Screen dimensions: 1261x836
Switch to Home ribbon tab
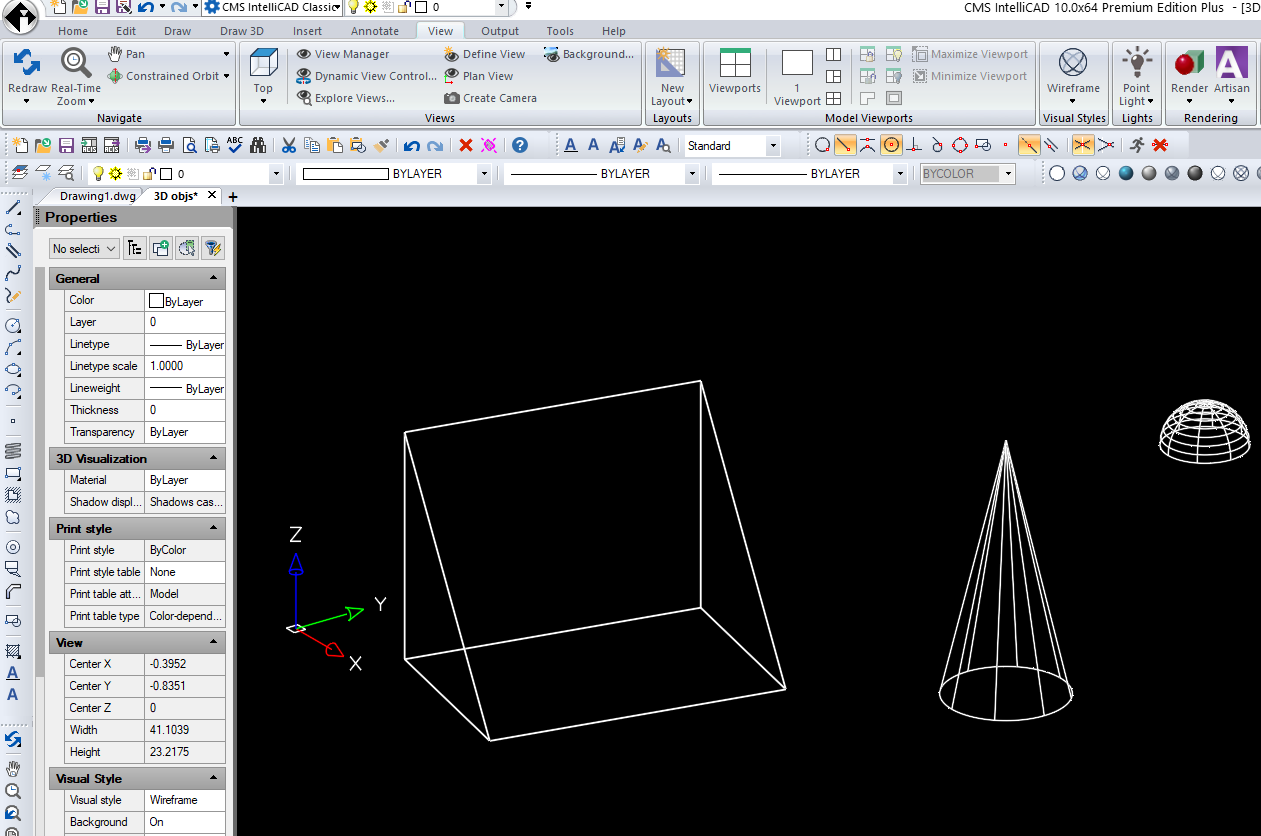point(73,31)
